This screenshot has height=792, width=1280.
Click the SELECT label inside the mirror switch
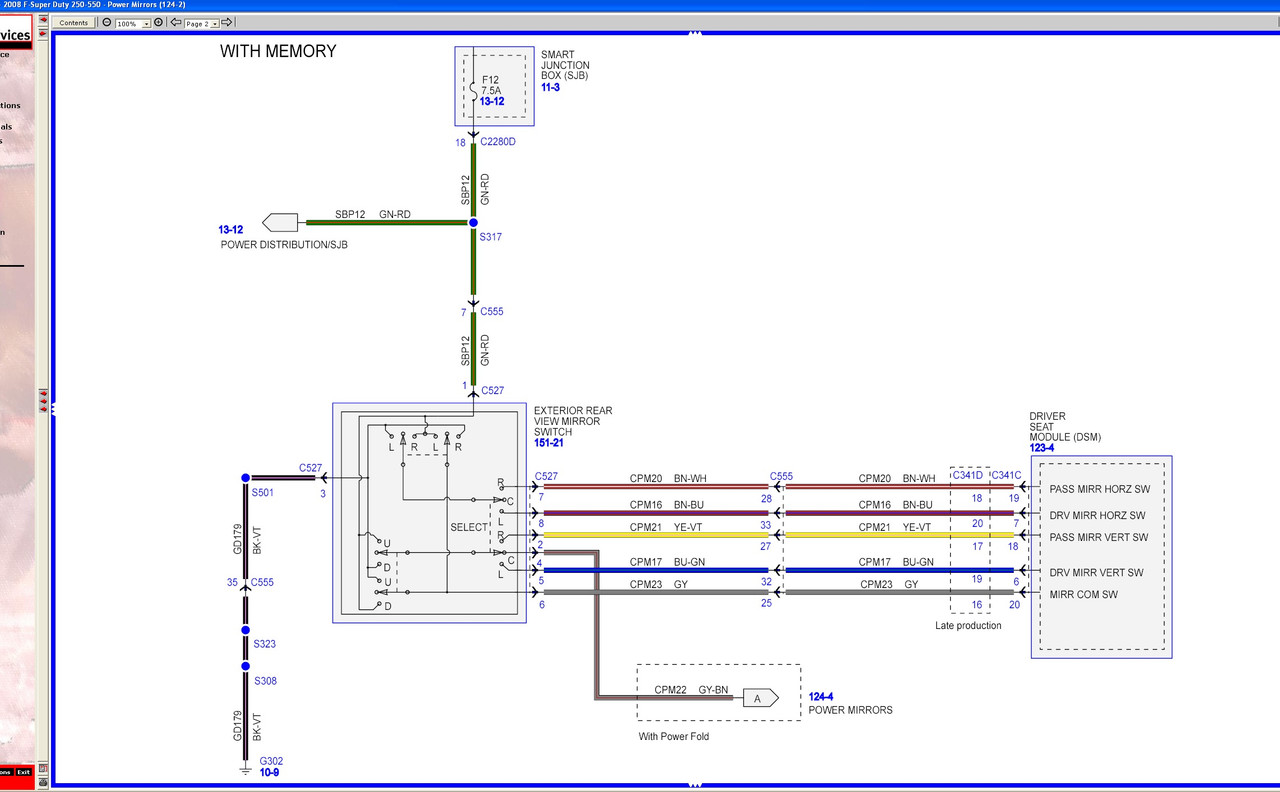[469, 527]
